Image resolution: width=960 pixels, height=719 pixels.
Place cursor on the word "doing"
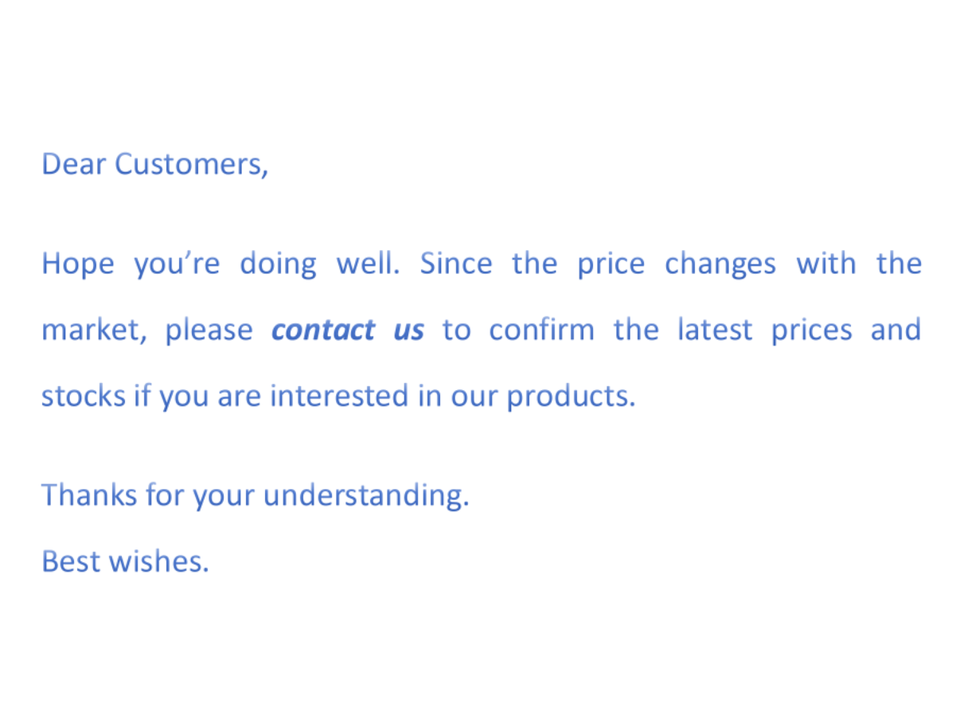click(277, 265)
